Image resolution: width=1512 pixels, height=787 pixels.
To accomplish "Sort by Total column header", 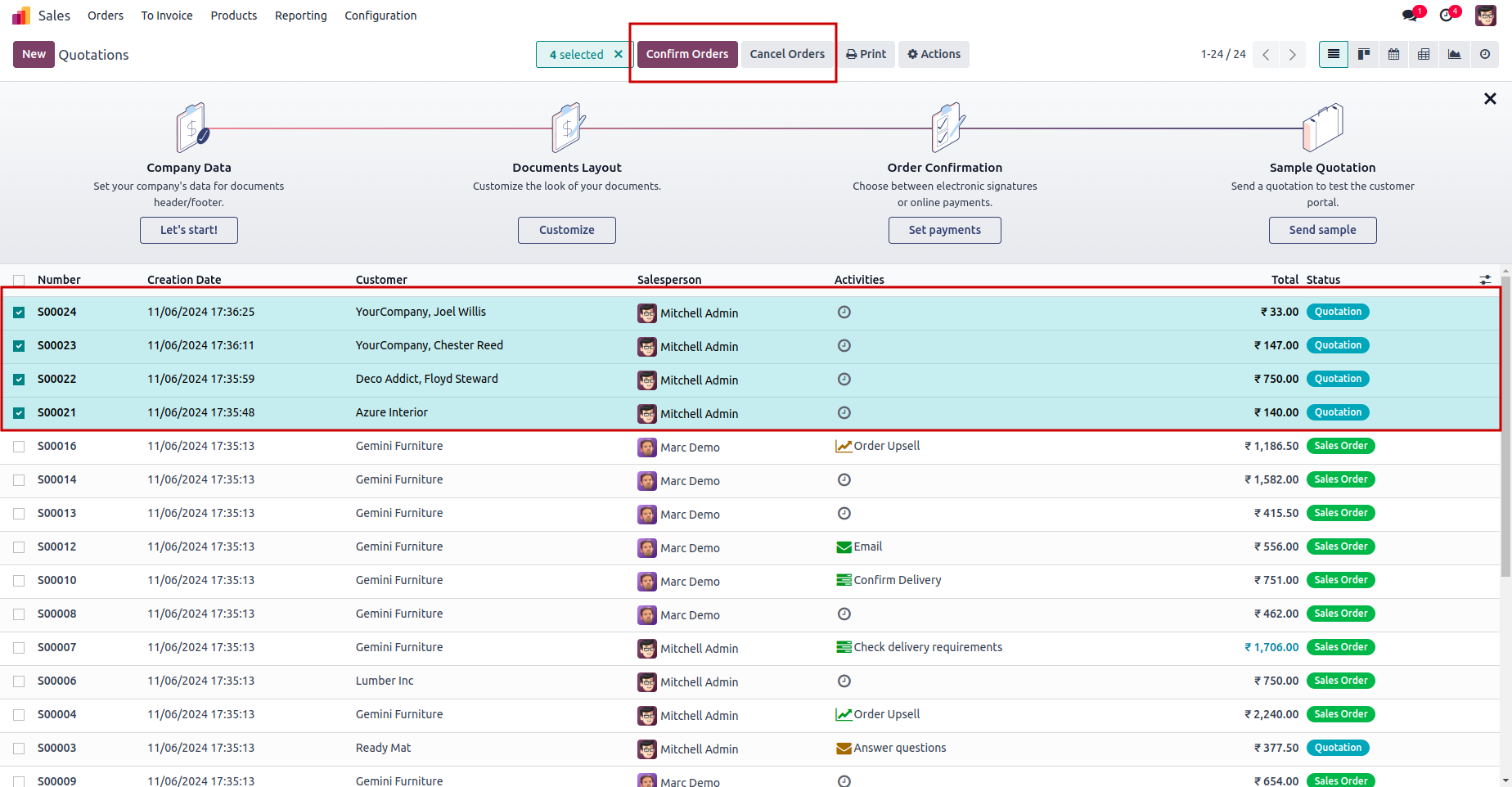I will [1285, 280].
